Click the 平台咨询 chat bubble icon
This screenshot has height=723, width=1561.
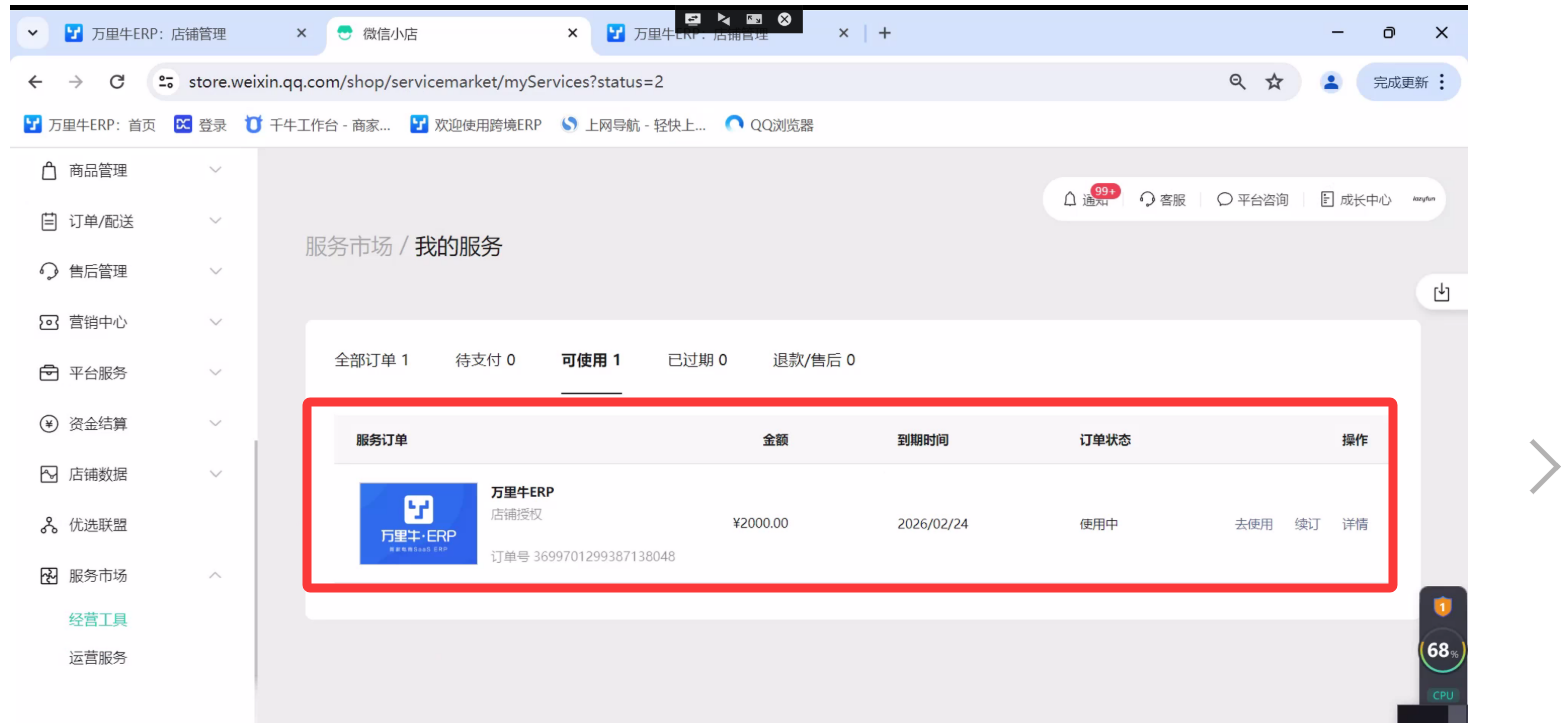pos(1225,199)
